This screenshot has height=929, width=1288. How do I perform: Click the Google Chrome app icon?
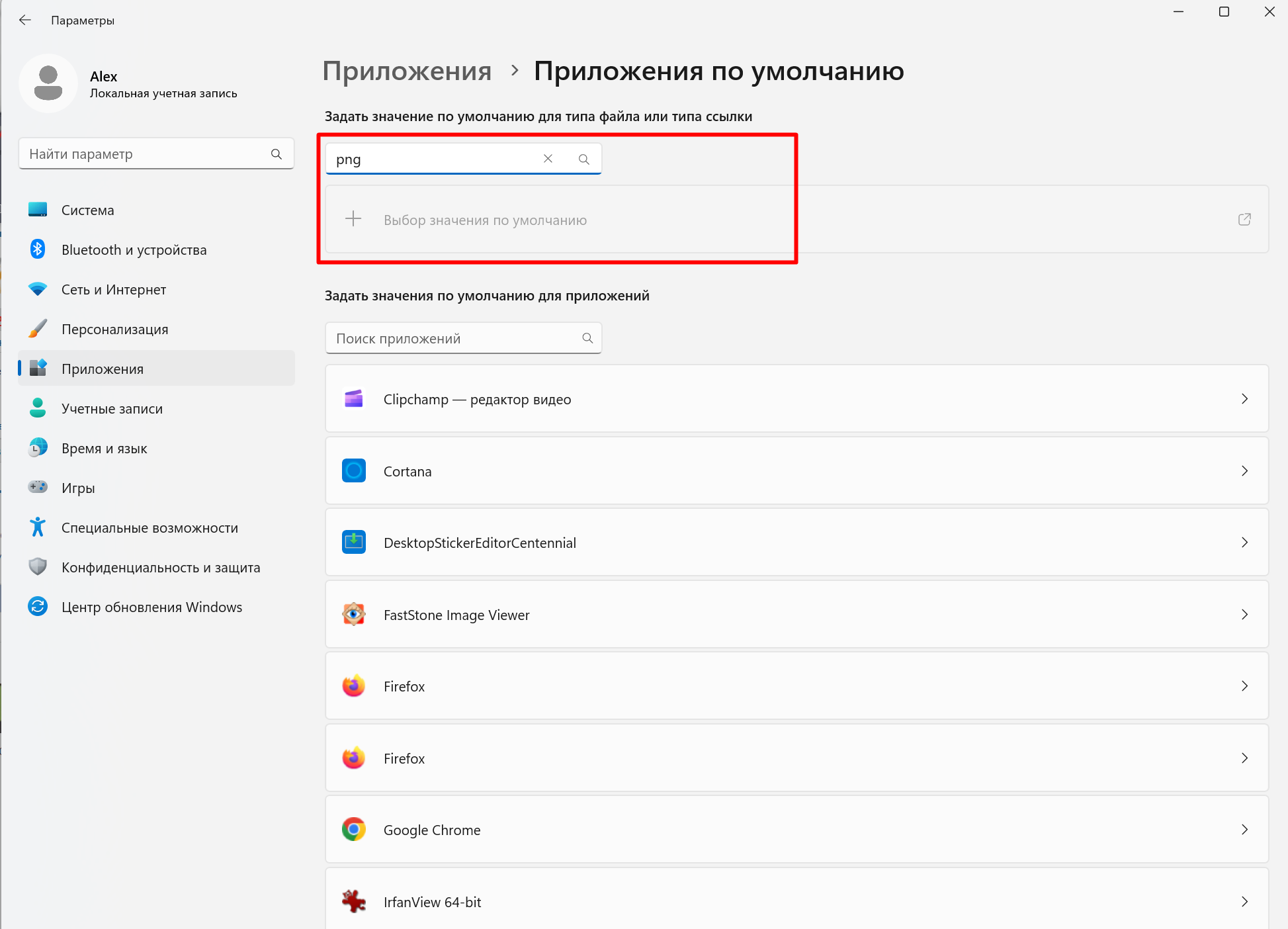[354, 829]
